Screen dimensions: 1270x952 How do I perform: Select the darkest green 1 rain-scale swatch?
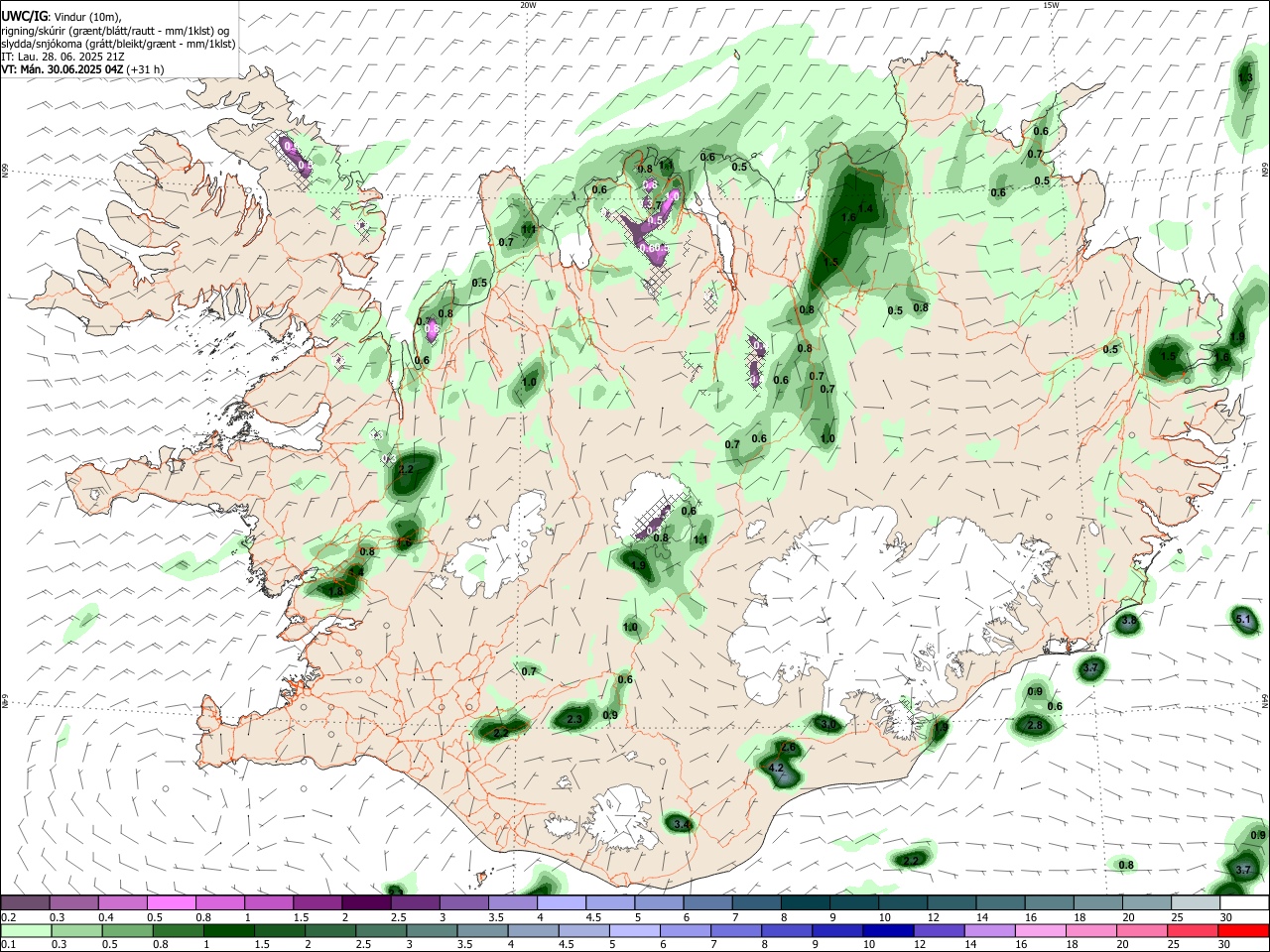click(228, 930)
